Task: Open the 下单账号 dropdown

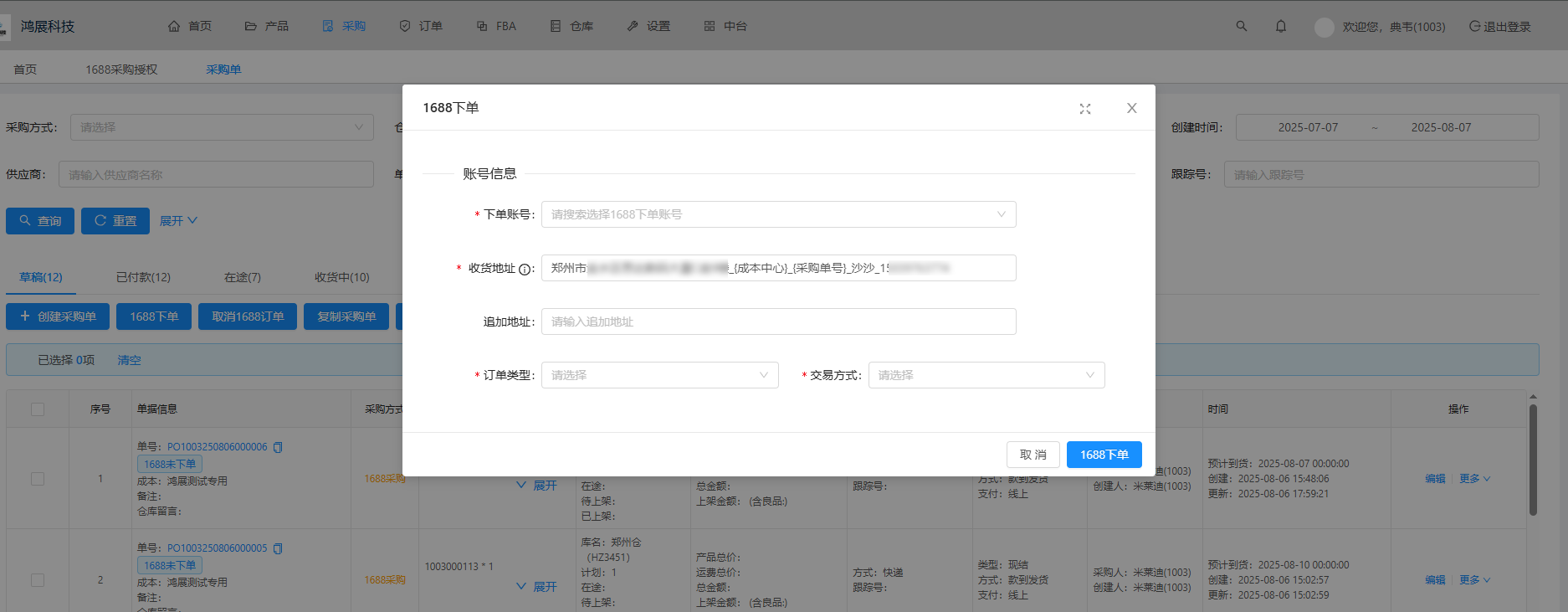Action: point(778,214)
